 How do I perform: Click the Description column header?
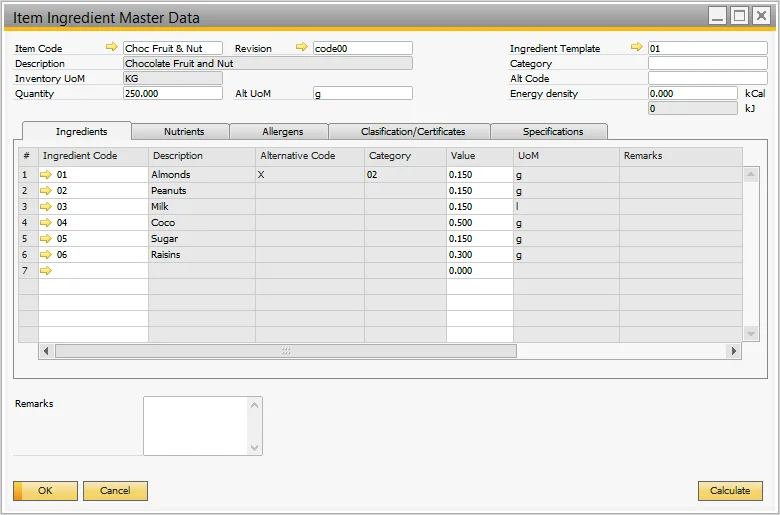pos(202,156)
